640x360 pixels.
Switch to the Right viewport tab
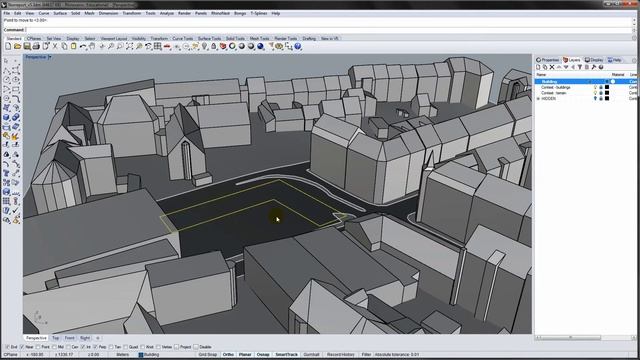(85, 338)
